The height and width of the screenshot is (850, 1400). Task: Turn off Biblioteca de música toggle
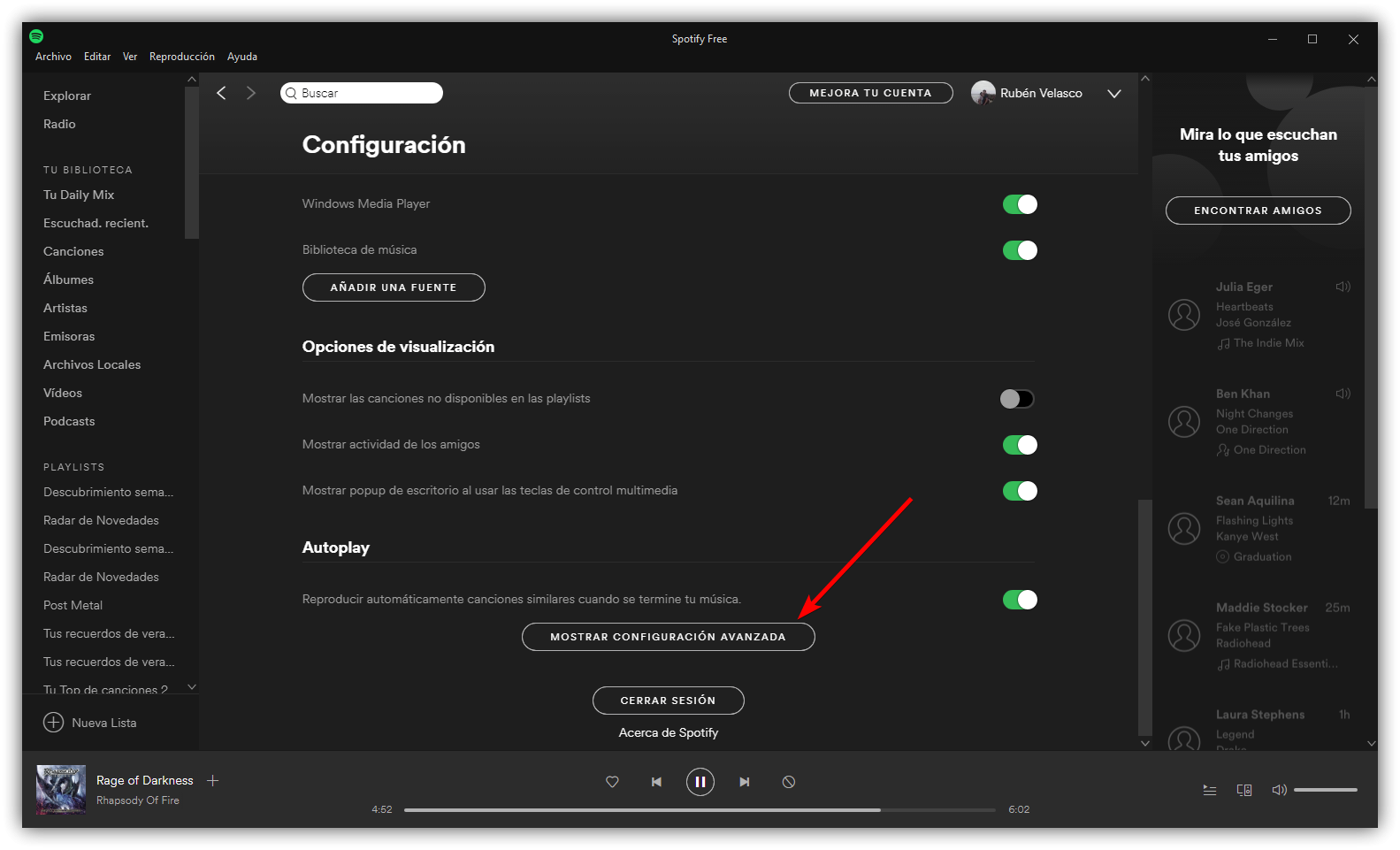[x=1020, y=250]
